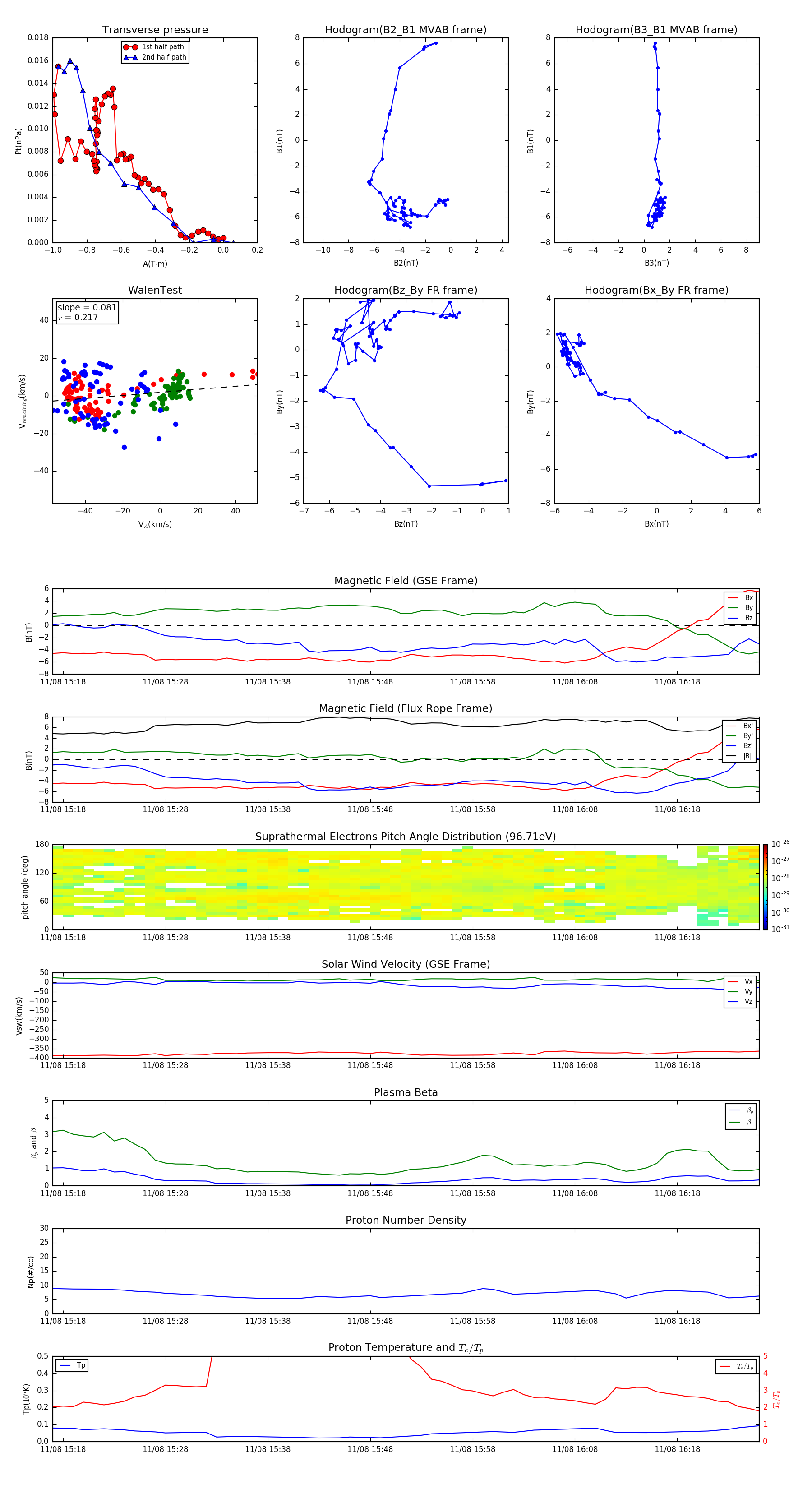Click the "WalenTest" plot title
812x1489 pixels.
(155, 290)
